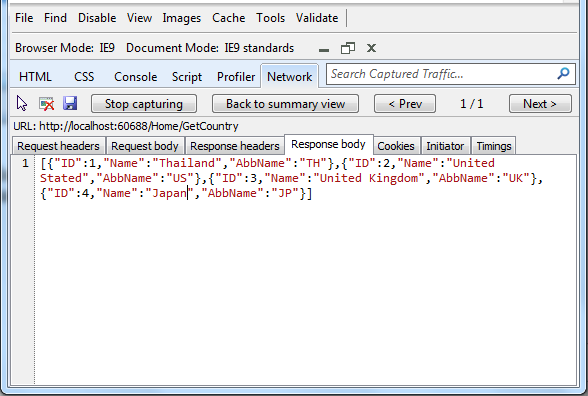Open the Validate menu
Viewport: 588px width, 396px height.
point(317,18)
